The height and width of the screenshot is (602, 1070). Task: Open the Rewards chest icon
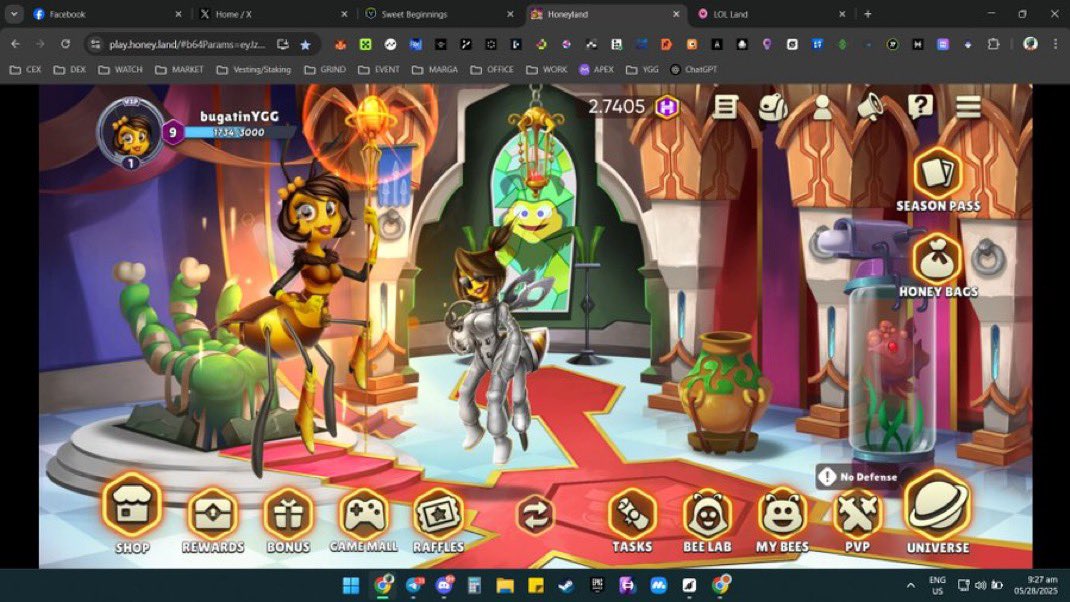(213, 520)
